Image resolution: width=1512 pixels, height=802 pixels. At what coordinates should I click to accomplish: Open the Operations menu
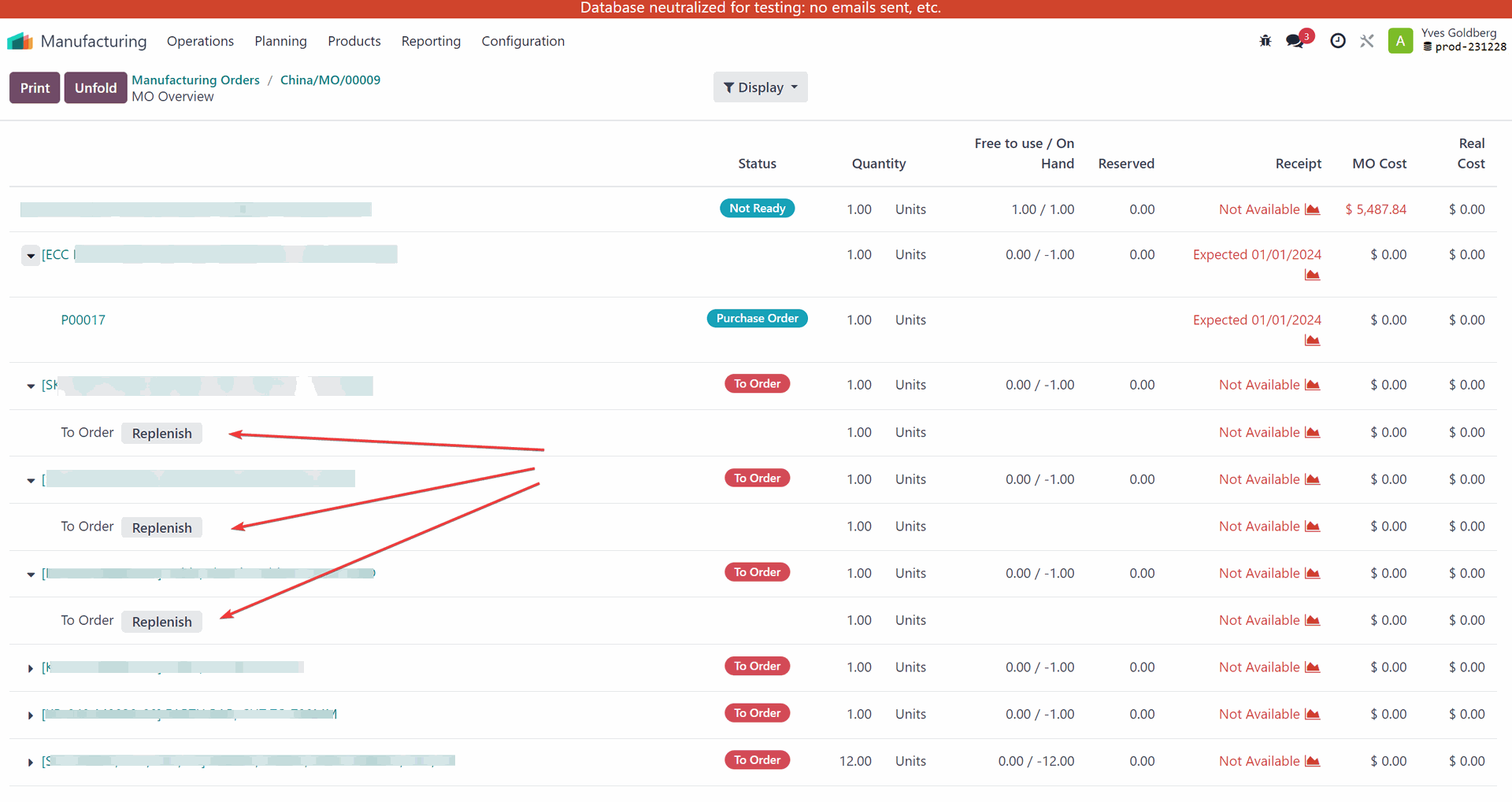point(200,41)
